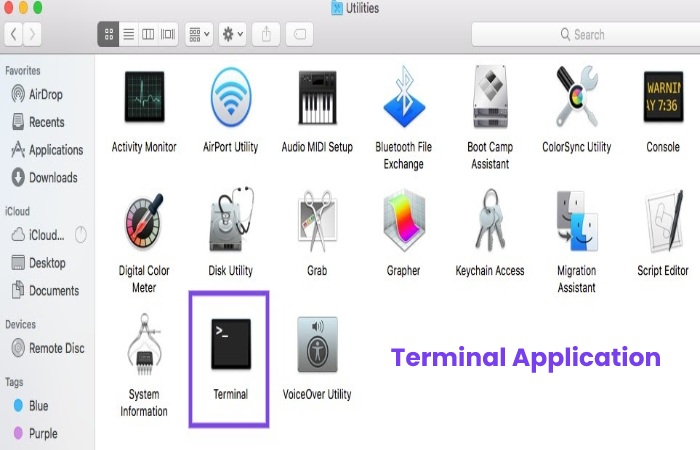Switch to list view
Screen dimensions: 700x450
(129, 34)
